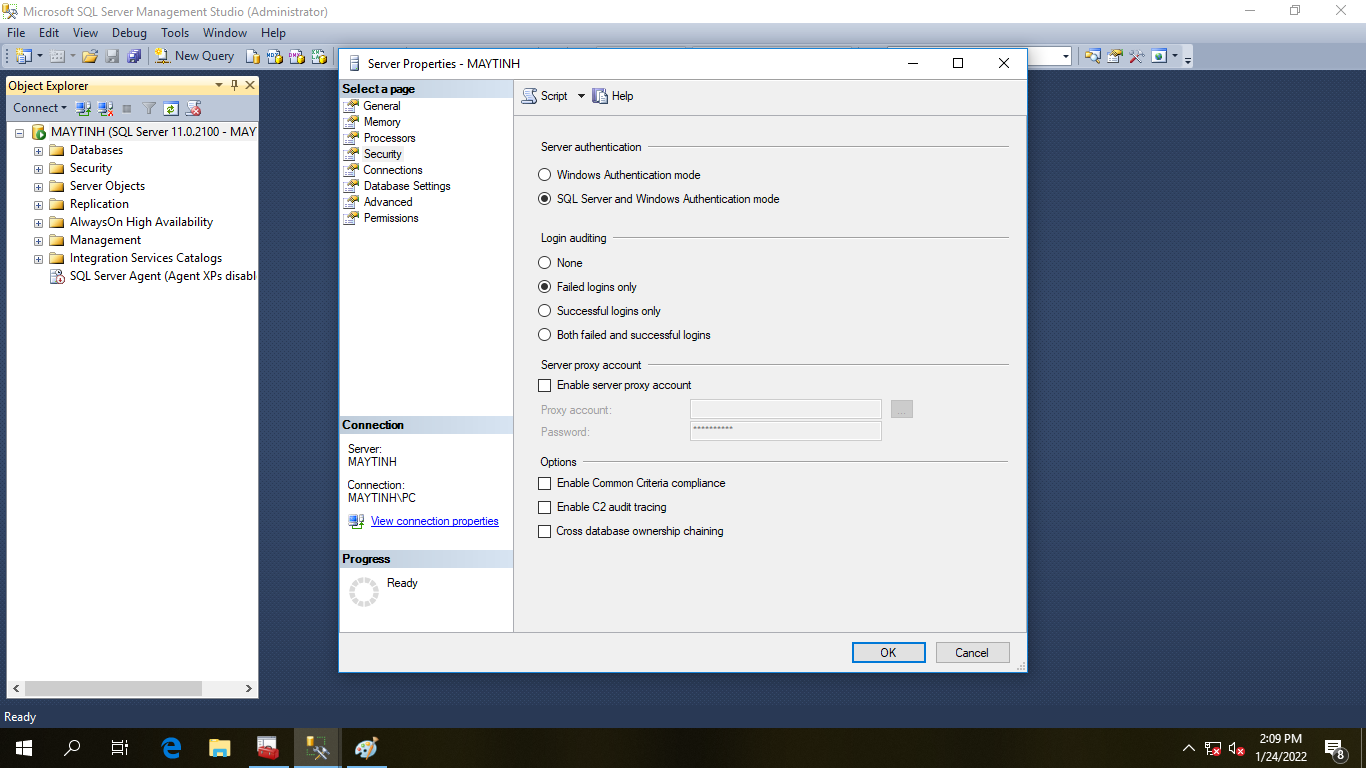
Task: Click the OK button
Action: tap(888, 652)
